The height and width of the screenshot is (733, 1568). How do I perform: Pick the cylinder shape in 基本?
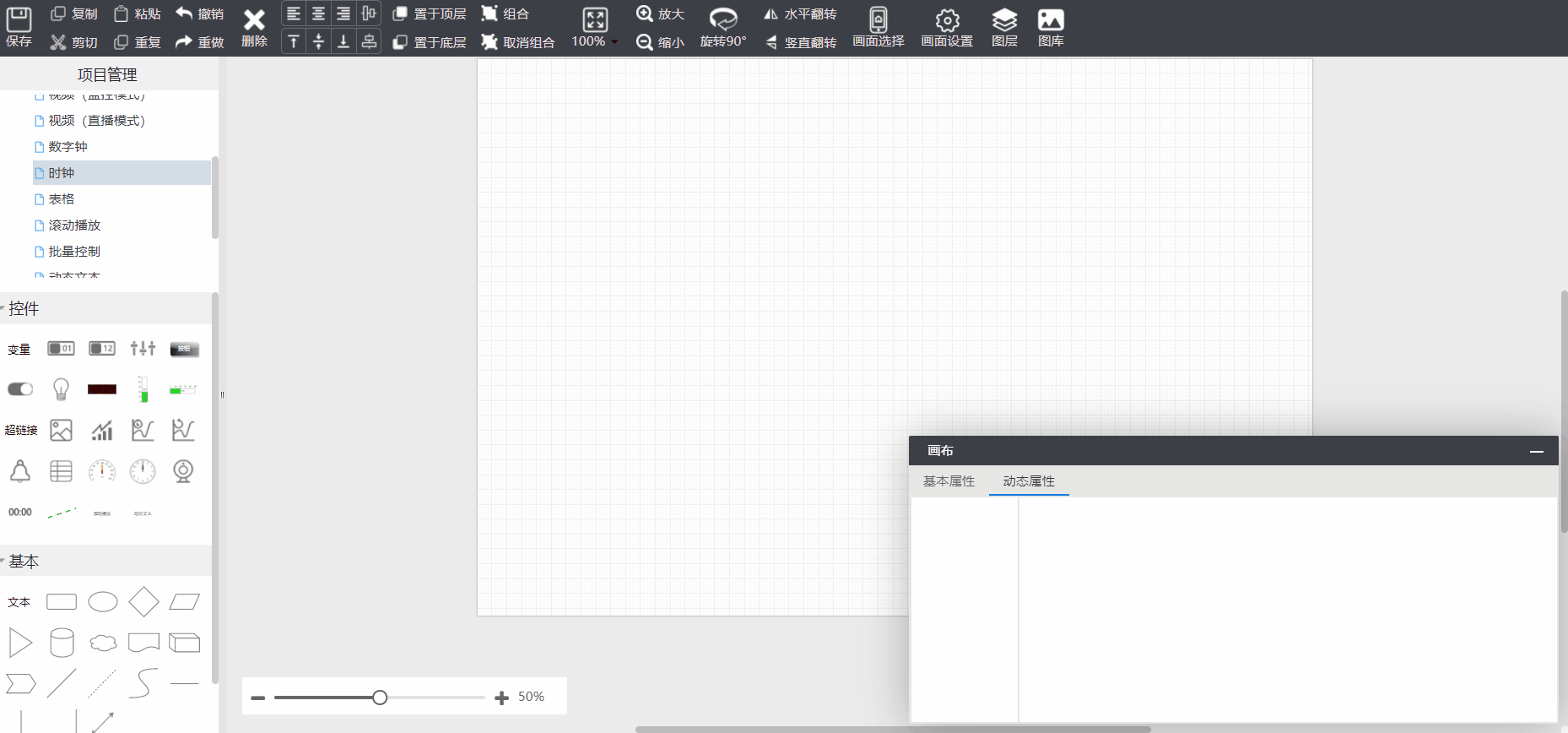click(x=62, y=643)
